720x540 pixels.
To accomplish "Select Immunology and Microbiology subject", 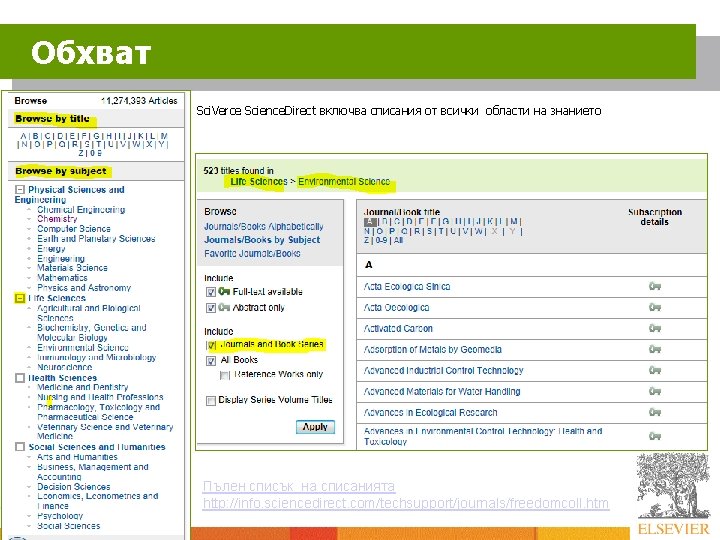I will click(x=96, y=357).
